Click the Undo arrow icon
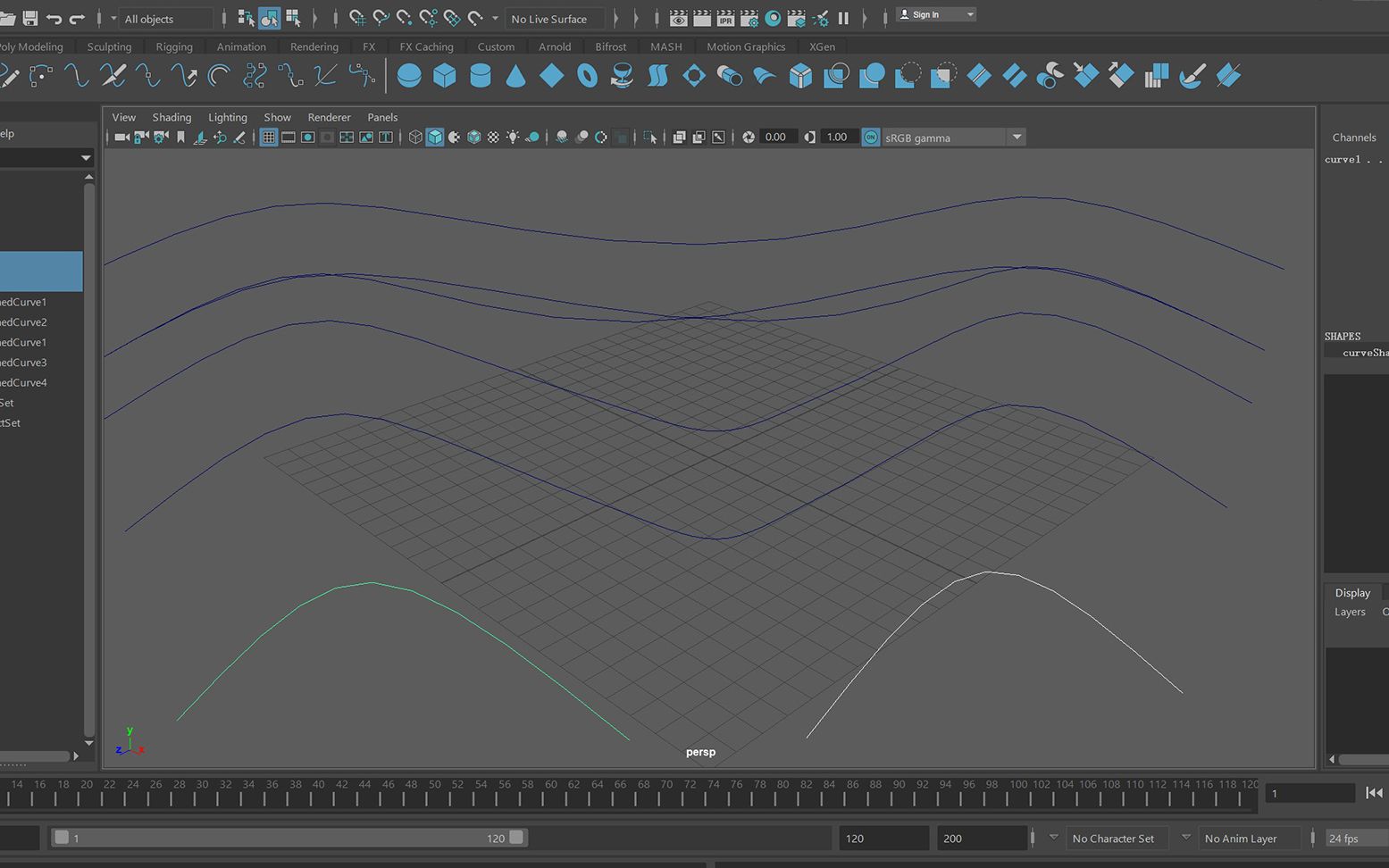The image size is (1389, 868). pyautogui.click(x=54, y=18)
